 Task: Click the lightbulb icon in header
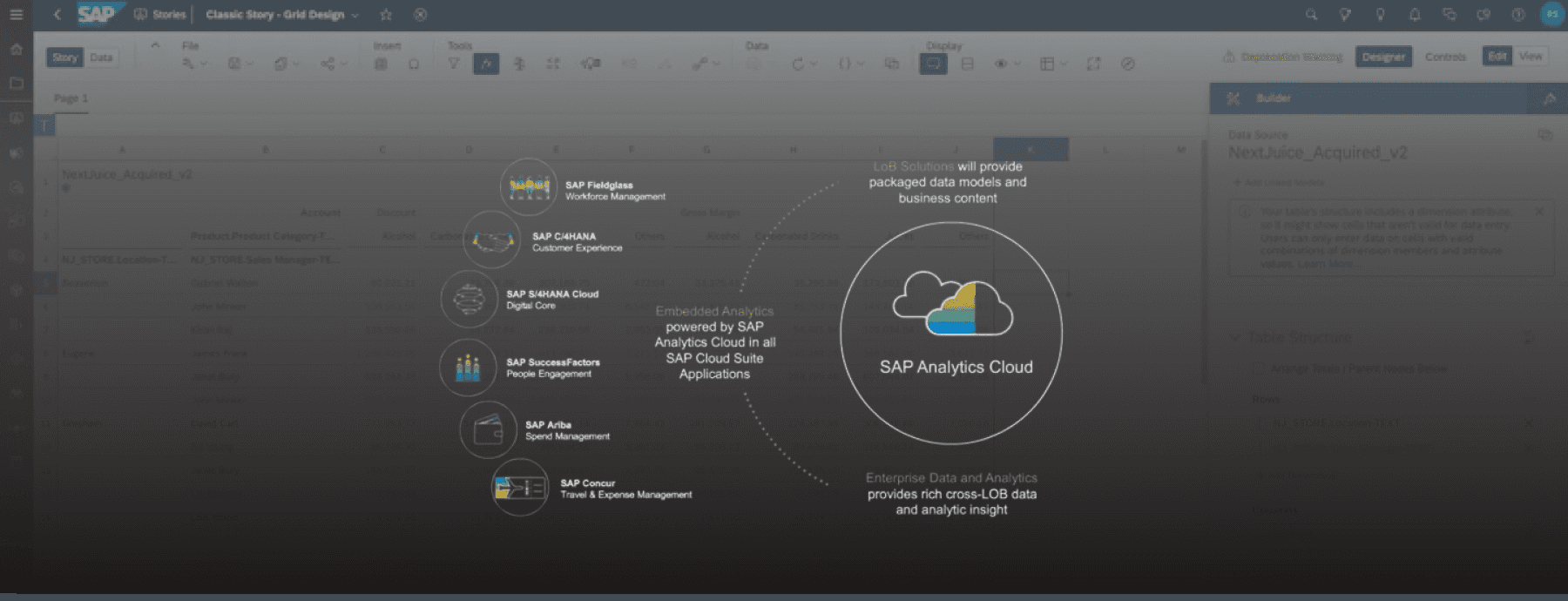coord(1380,15)
